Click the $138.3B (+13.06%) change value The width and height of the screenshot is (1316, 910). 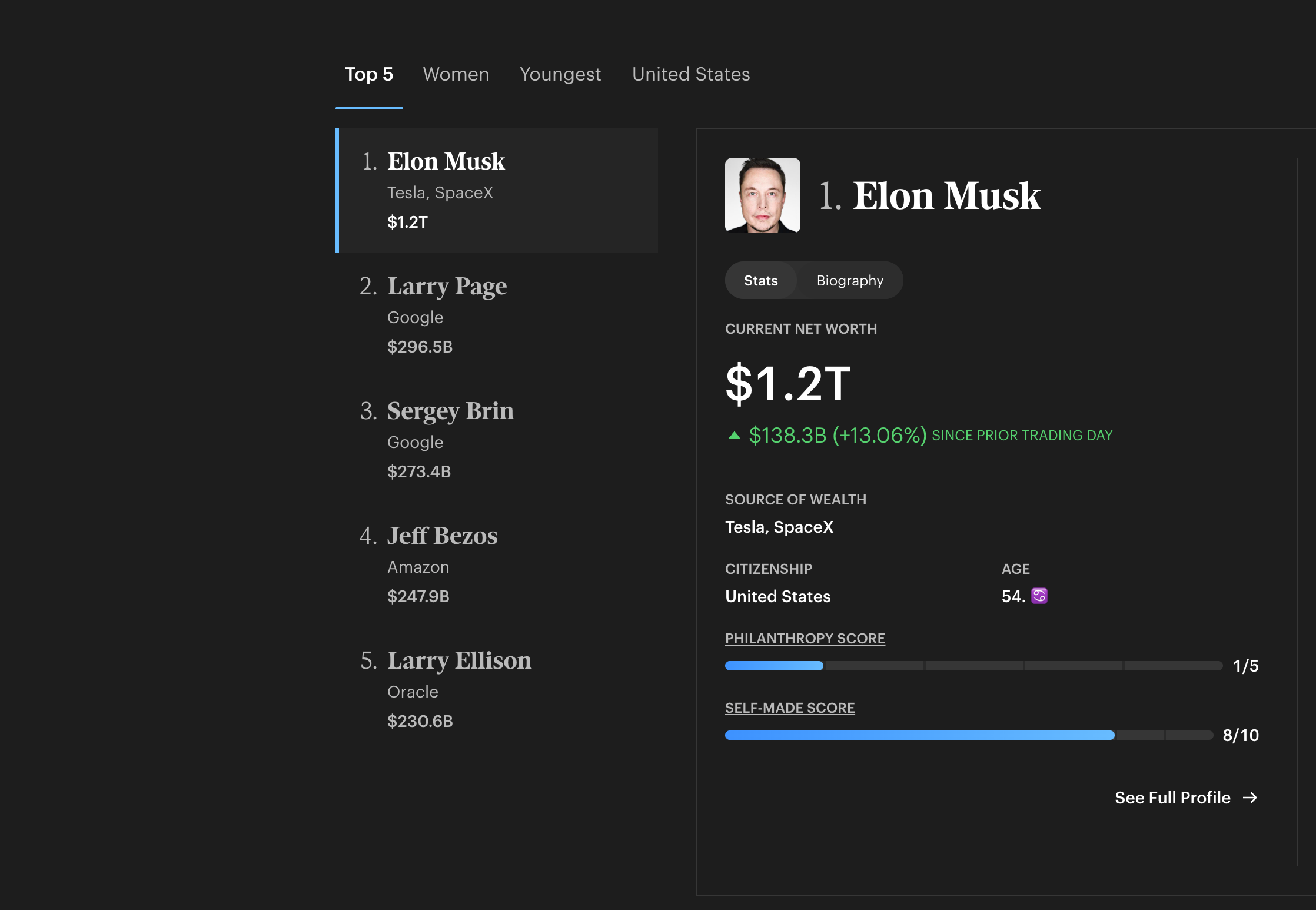click(x=838, y=435)
